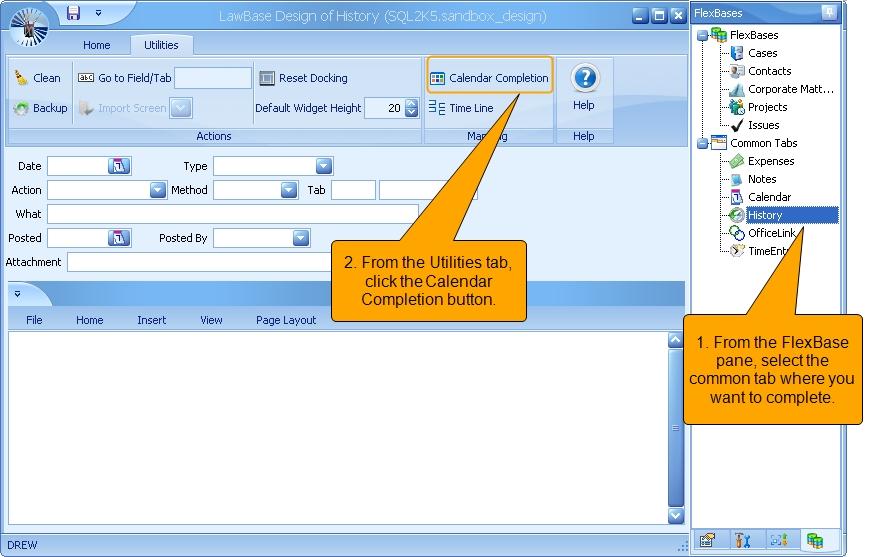Click the Backup button

click(40, 108)
